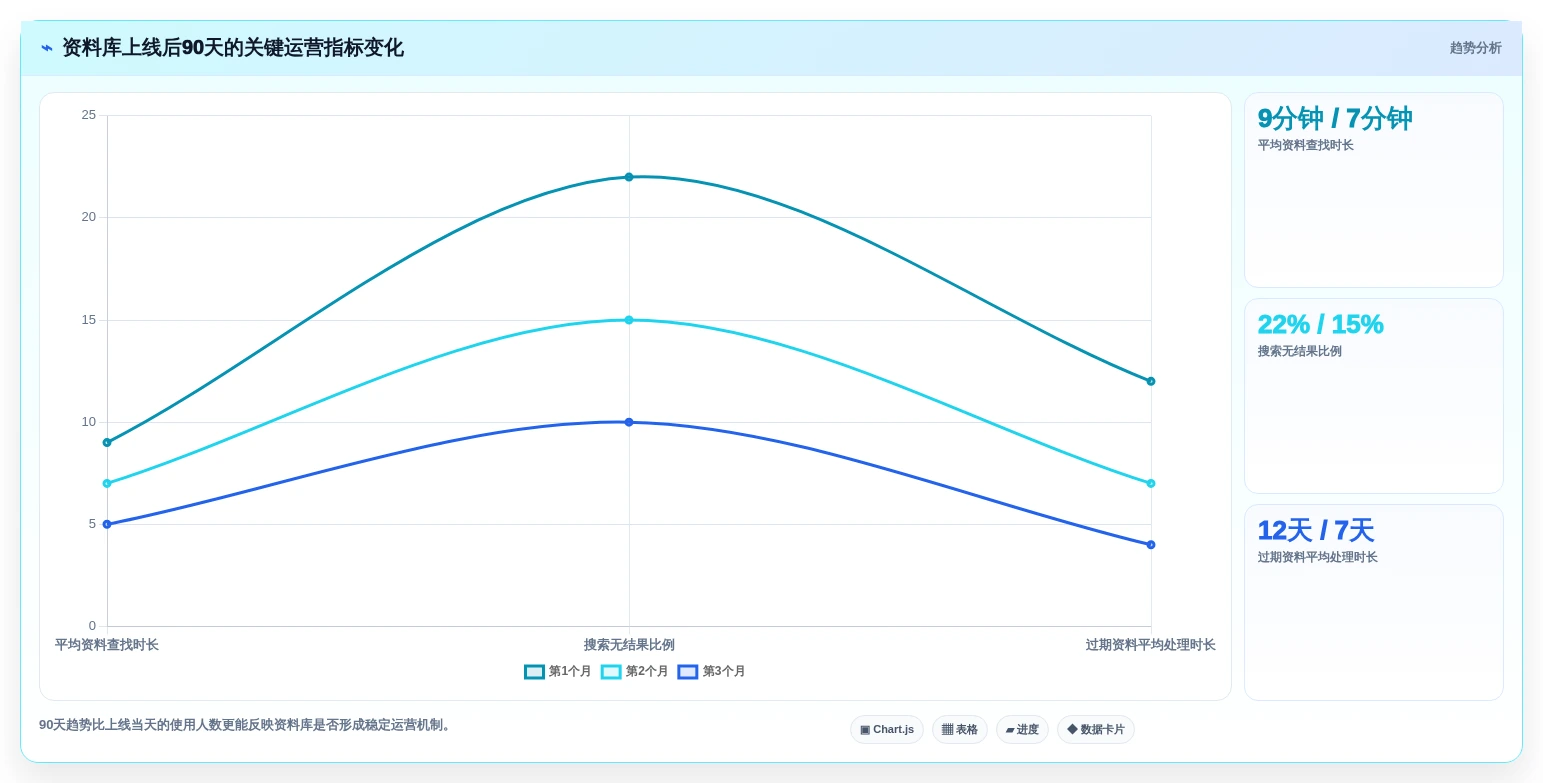The height and width of the screenshot is (783, 1543).
Task: Click the 第1个月 peak point at 22
Action: [629, 177]
